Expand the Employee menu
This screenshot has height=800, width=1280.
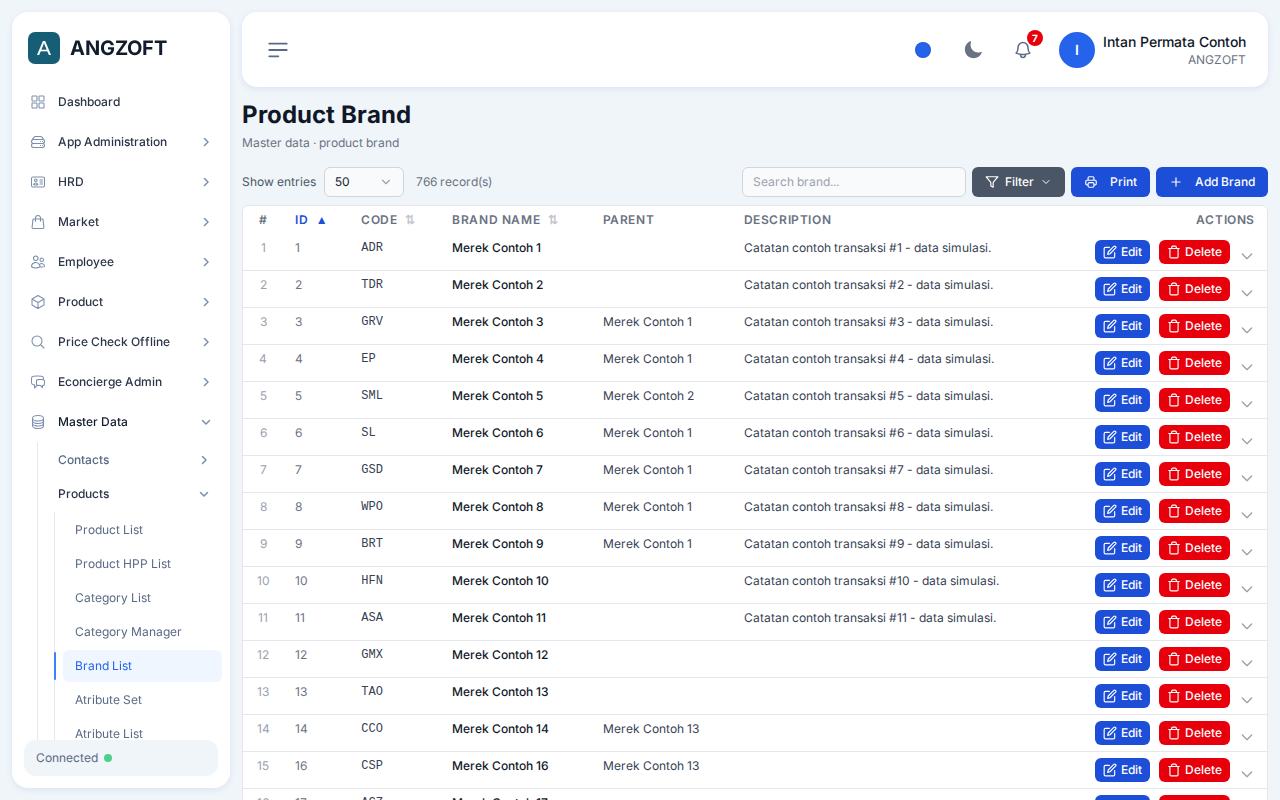click(x=121, y=262)
